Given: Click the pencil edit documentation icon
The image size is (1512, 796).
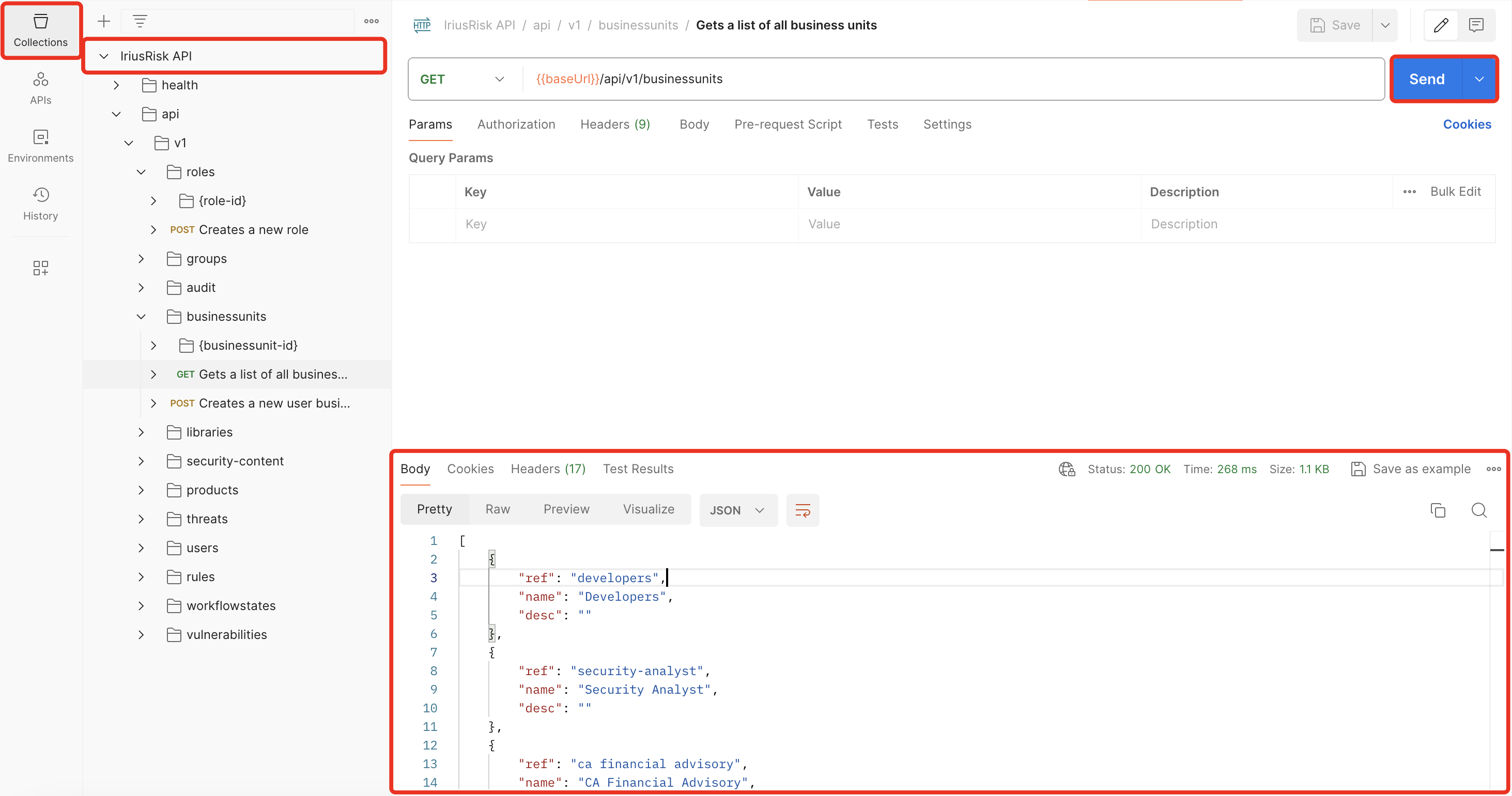Looking at the screenshot, I should [1442, 25].
